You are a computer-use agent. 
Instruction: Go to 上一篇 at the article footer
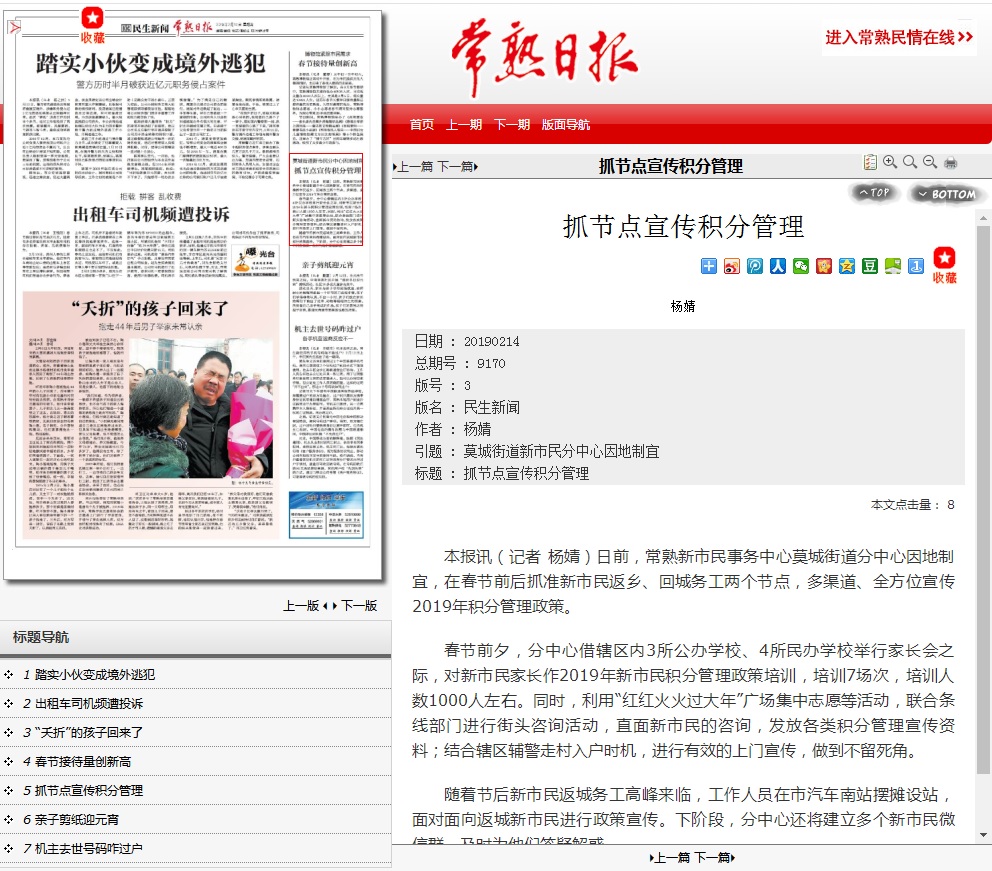click(670, 858)
